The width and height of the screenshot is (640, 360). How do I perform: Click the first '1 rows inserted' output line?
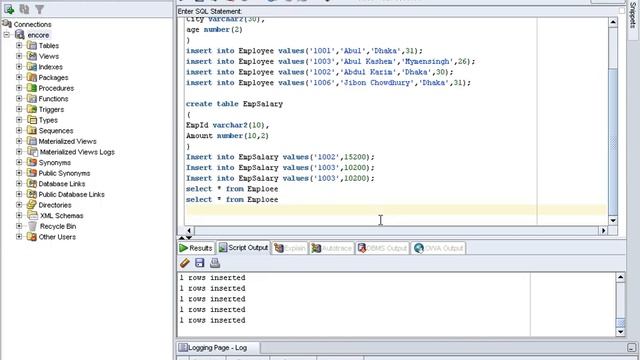click(213, 278)
